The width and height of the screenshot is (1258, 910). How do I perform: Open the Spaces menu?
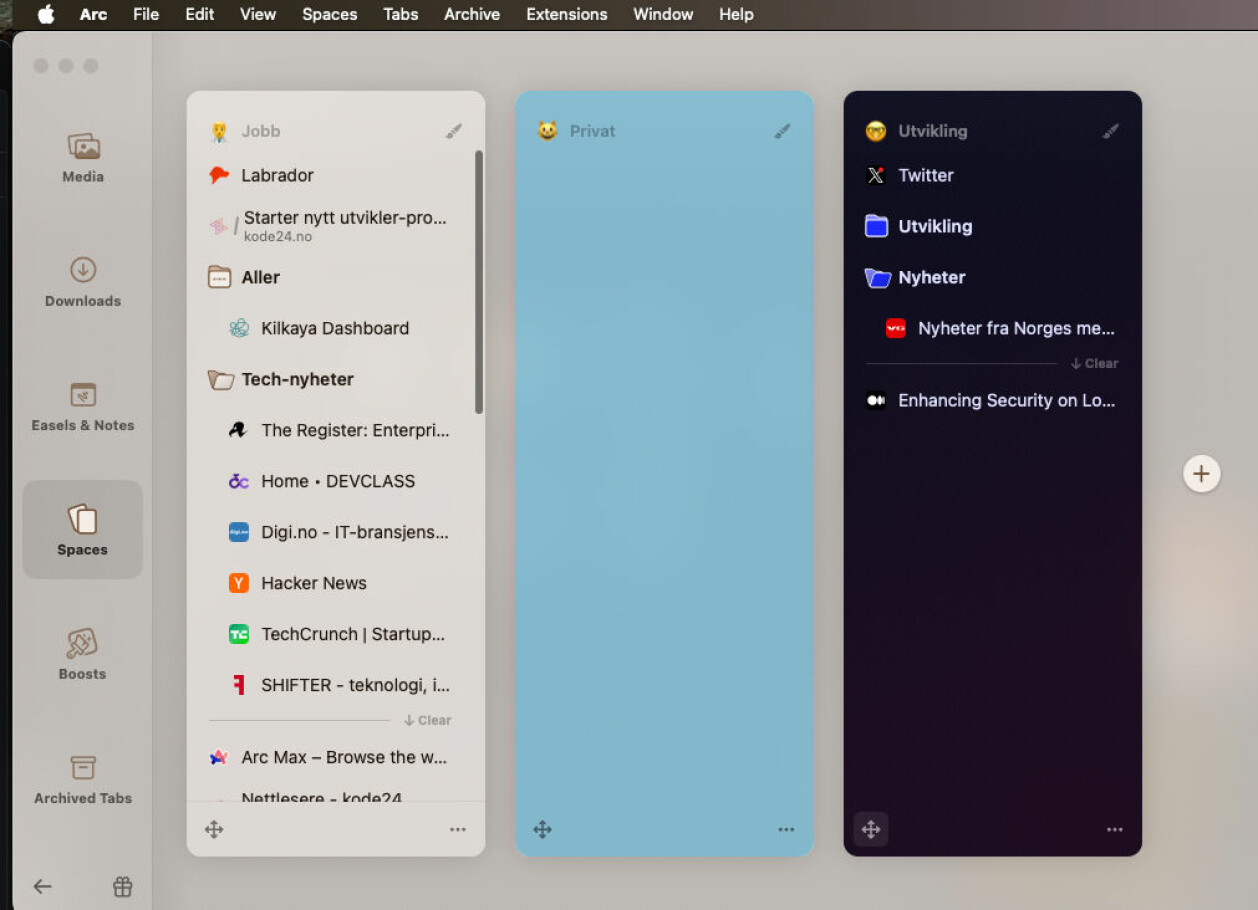(330, 14)
